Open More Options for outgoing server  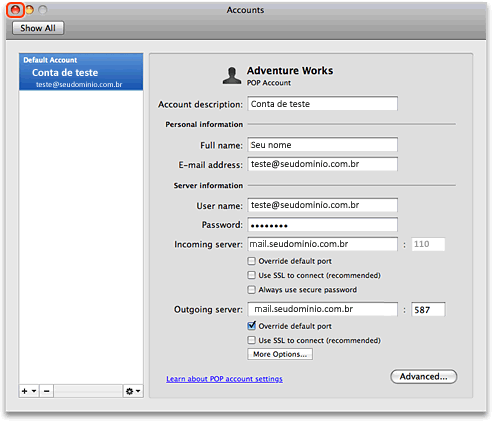[x=280, y=354]
